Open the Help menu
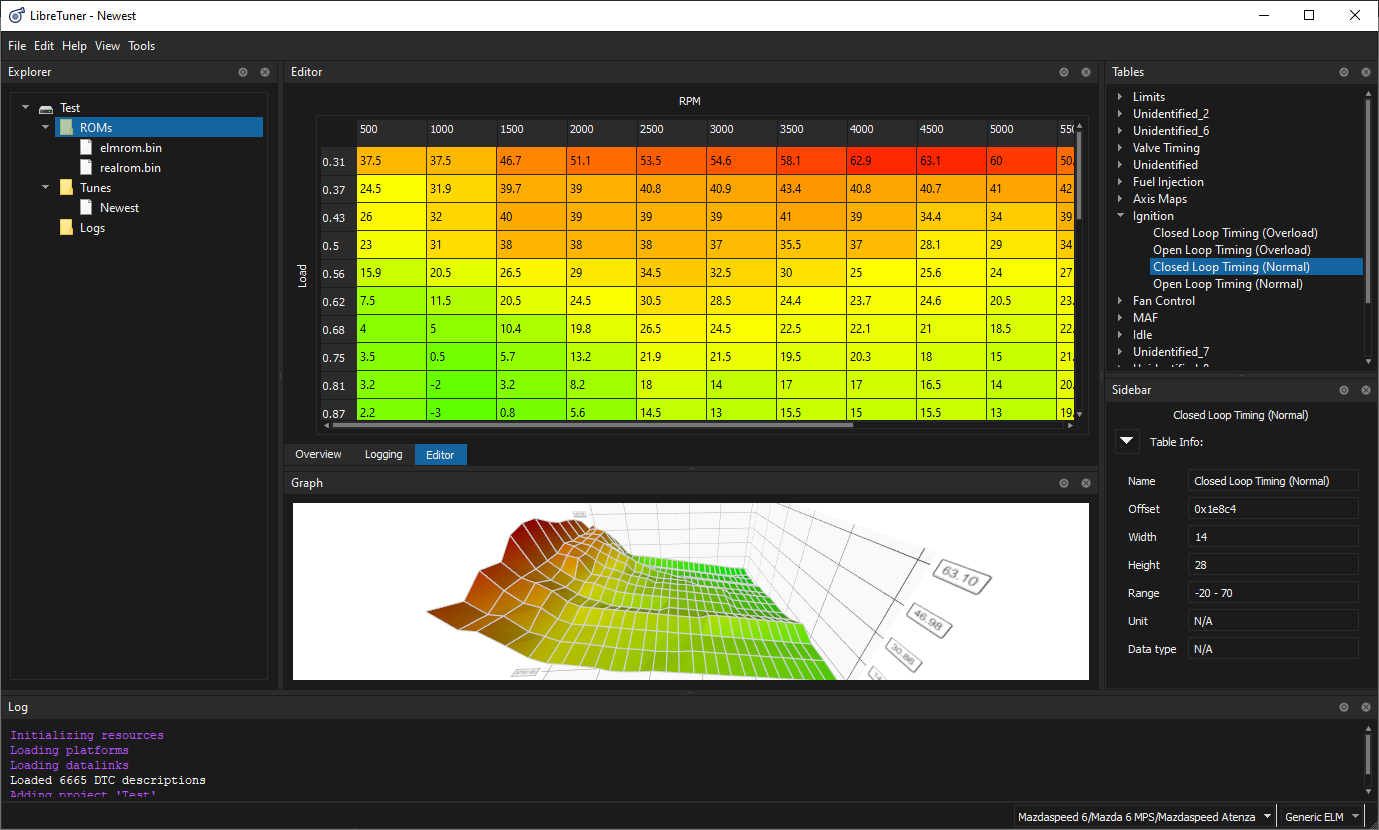 [74, 46]
